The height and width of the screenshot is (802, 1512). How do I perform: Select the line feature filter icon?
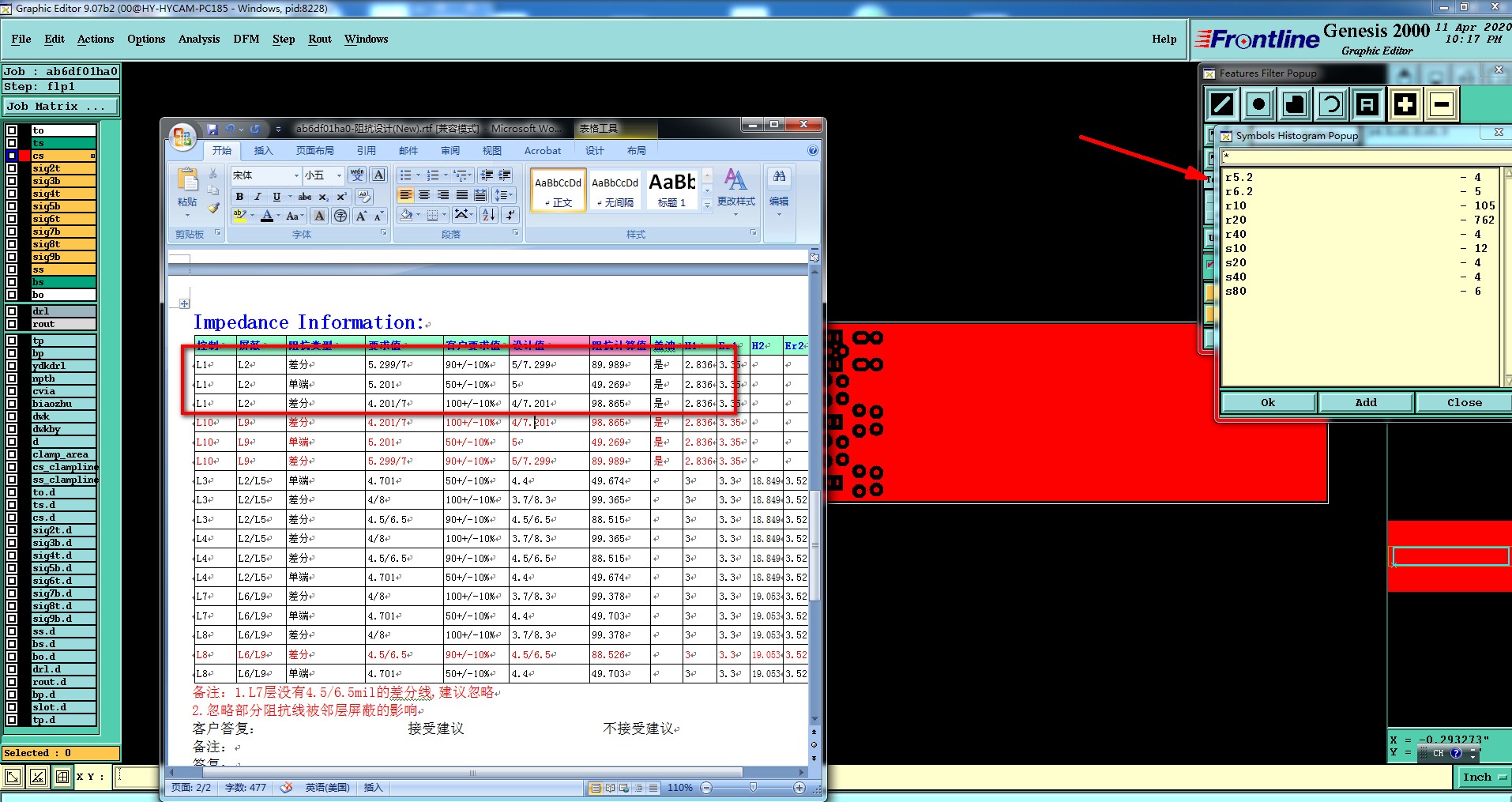(1222, 104)
